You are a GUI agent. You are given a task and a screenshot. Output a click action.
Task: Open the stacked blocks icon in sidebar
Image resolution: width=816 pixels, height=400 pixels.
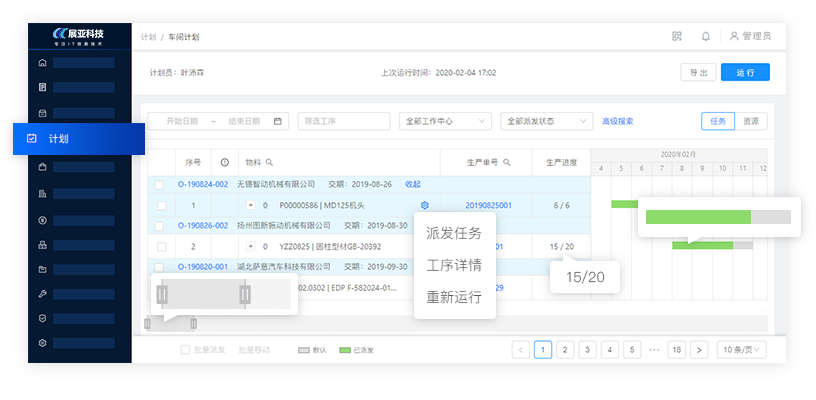coord(43,246)
